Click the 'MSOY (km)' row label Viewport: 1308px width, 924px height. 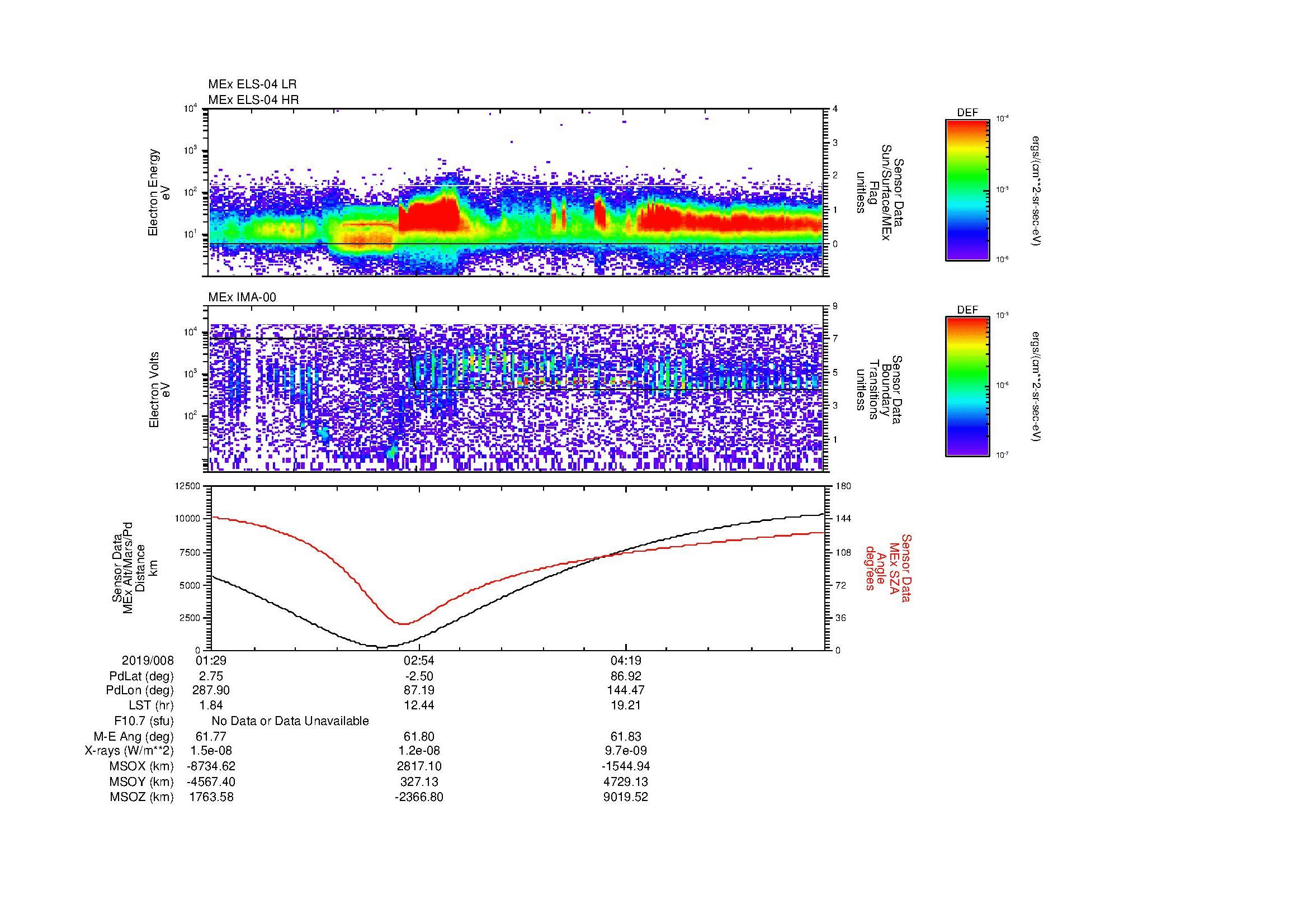tap(141, 781)
